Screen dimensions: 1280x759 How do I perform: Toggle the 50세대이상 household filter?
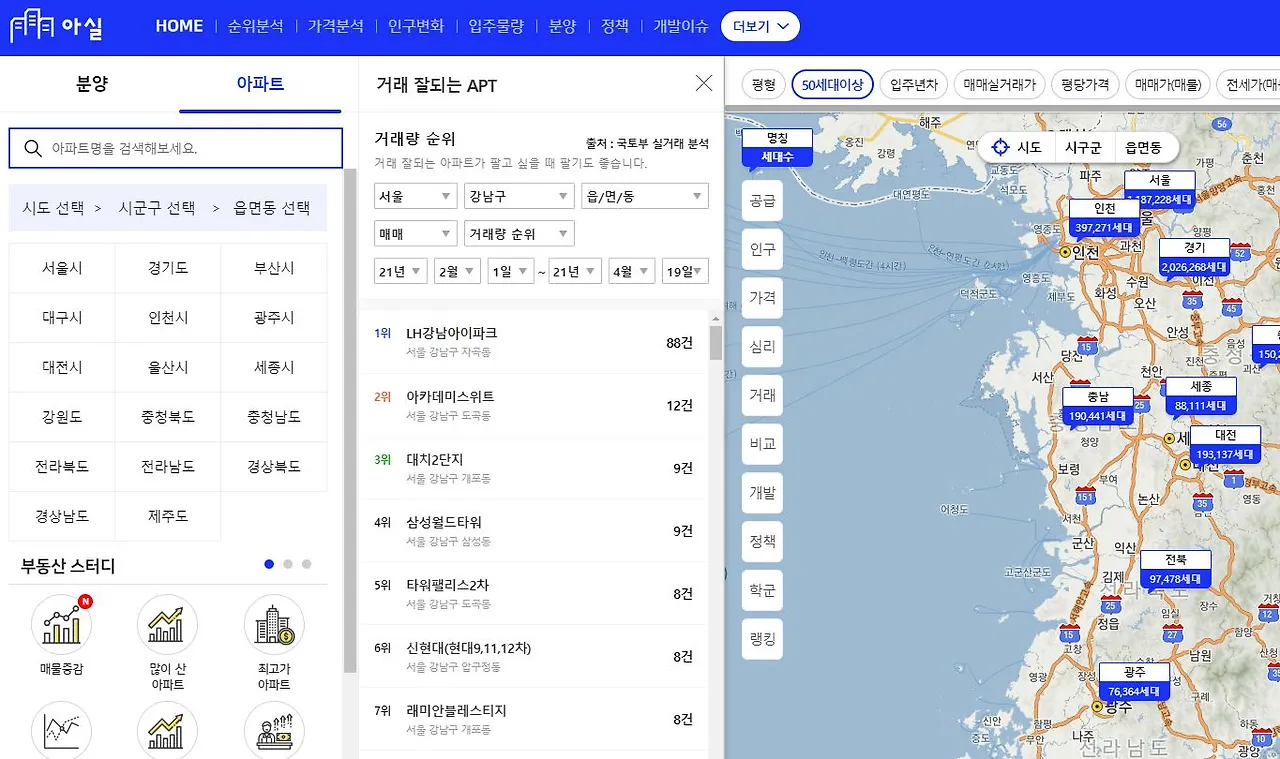tap(834, 85)
